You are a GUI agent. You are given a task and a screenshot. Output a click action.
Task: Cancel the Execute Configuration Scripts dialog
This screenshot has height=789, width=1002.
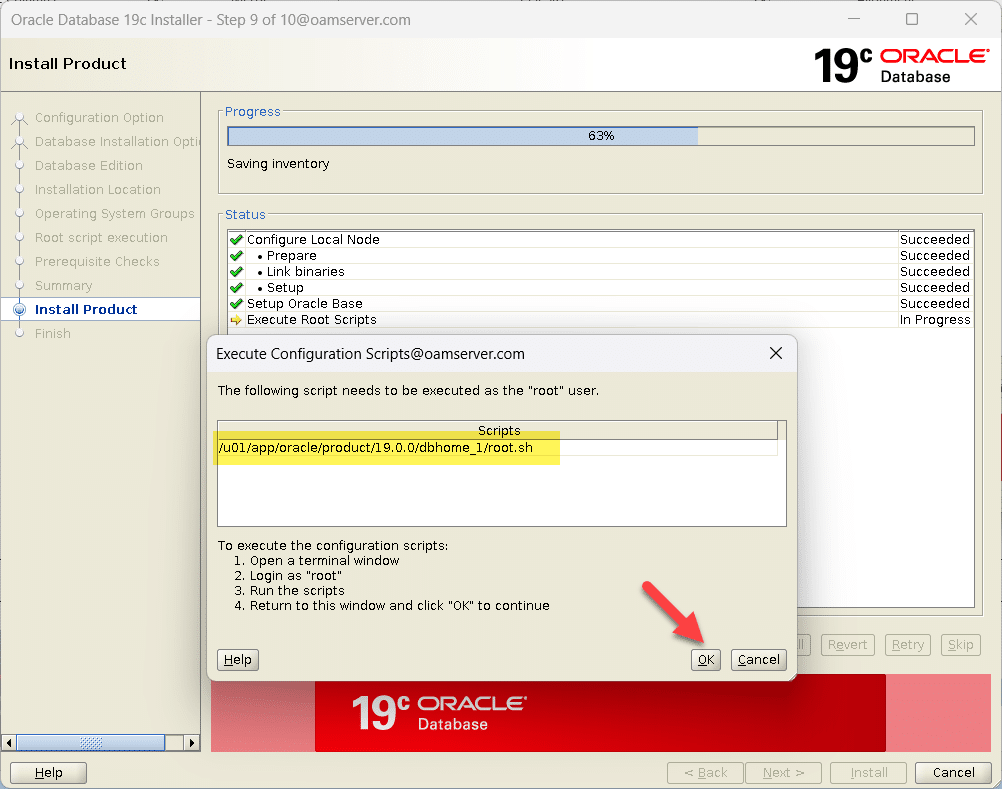tap(759, 659)
